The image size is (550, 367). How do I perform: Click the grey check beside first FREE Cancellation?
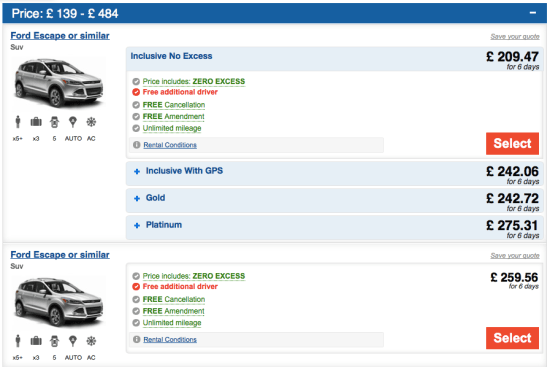coord(136,105)
